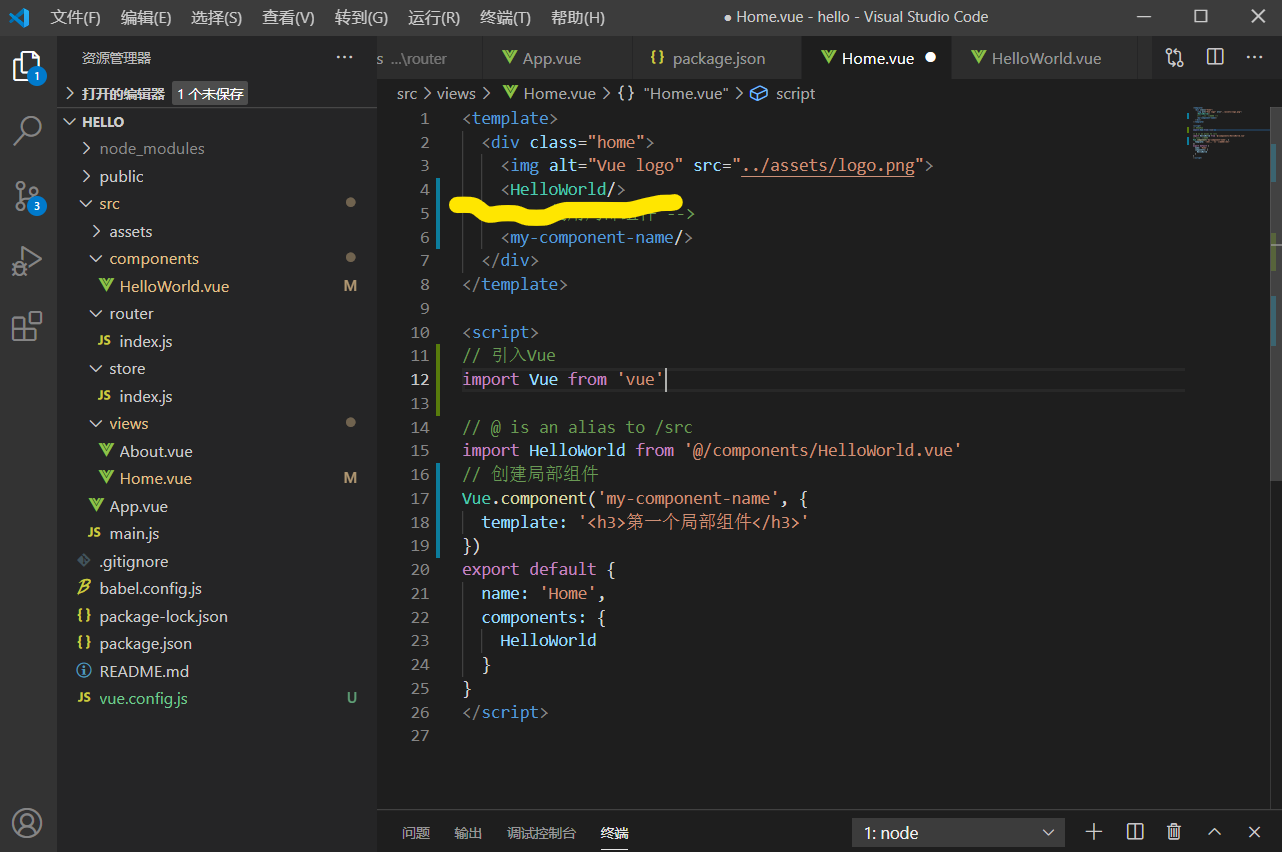Open the terminal selector dropdown 1: node
Viewport: 1282px width, 852px height.
(960, 832)
